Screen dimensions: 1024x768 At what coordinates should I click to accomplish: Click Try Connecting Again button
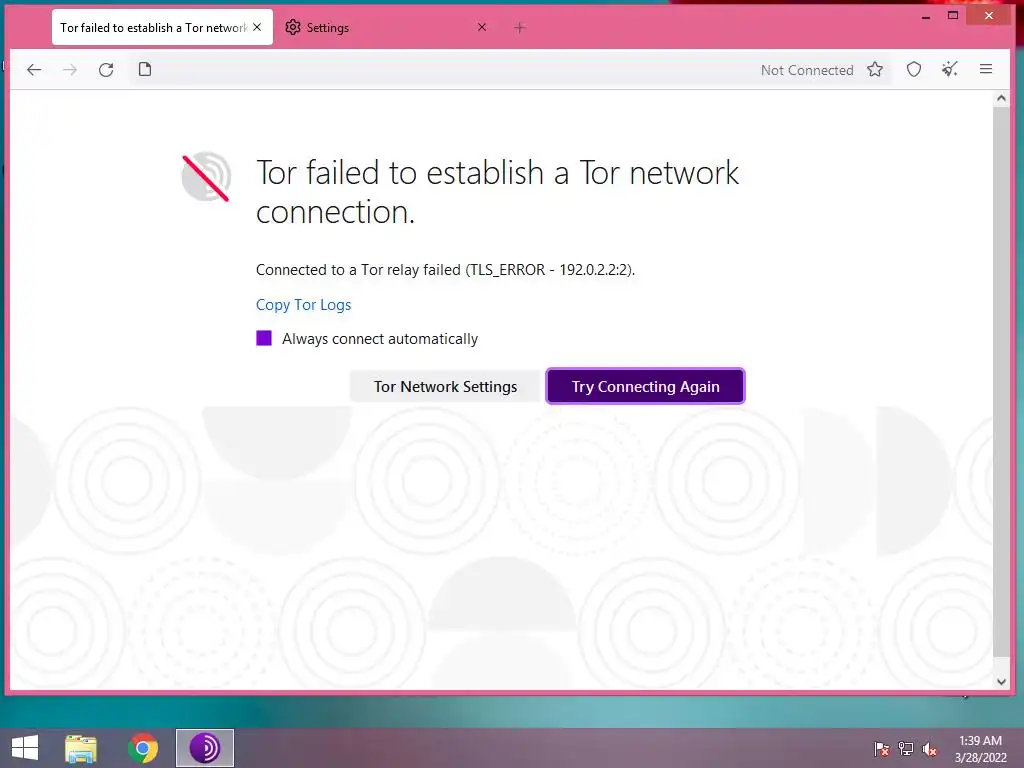645,387
